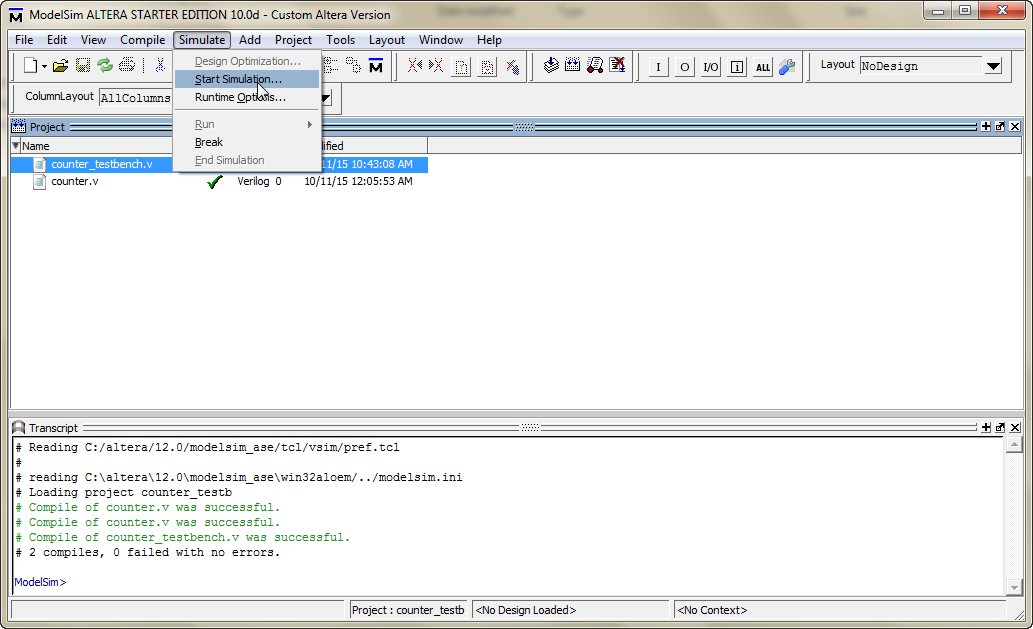The image size is (1033, 629).
Task: Click the Save disk toolbar icon
Action: coord(83,65)
